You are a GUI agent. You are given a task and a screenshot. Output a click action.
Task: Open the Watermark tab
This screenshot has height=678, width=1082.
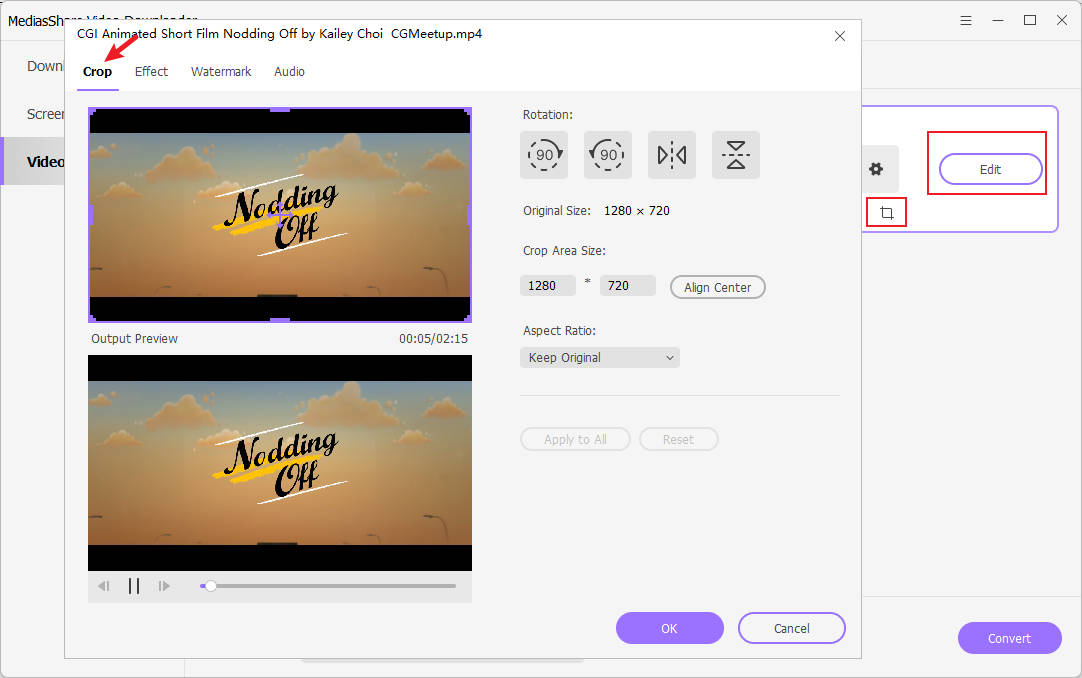pos(221,72)
